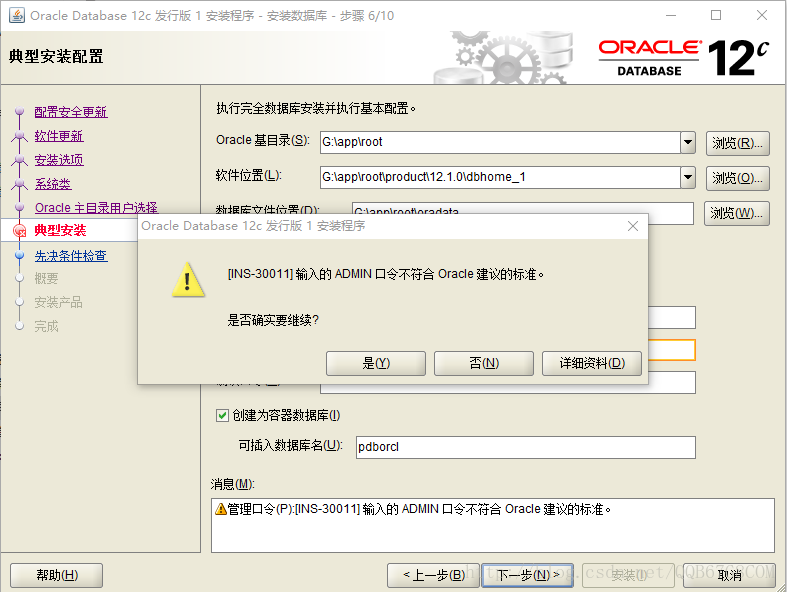Click 是(Y) to continue with weak password
The width and height of the screenshot is (787, 592).
click(x=375, y=363)
